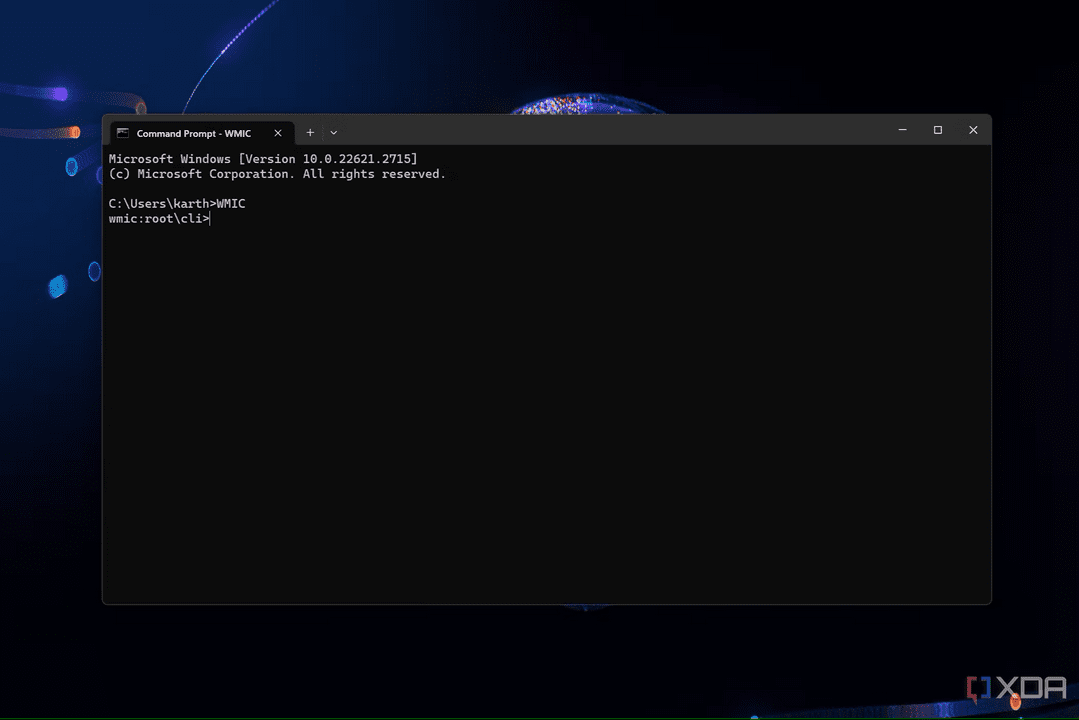Image resolution: width=1079 pixels, height=720 pixels.
Task: Maximize the terminal window
Action: 938,130
